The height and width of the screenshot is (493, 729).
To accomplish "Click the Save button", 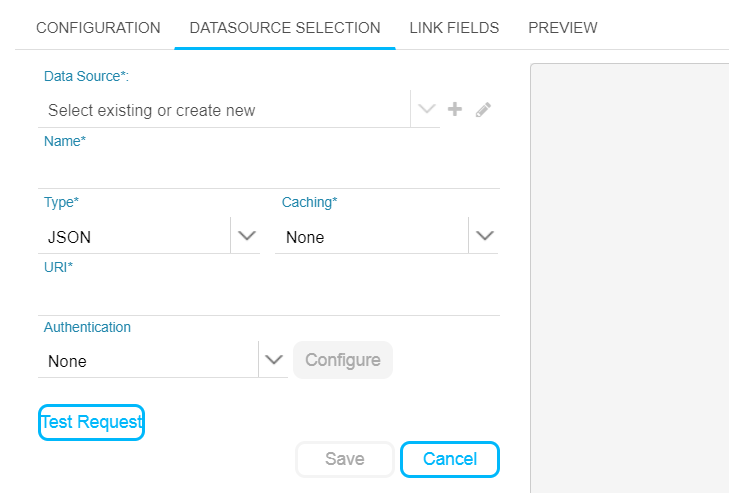I will 345,459.
